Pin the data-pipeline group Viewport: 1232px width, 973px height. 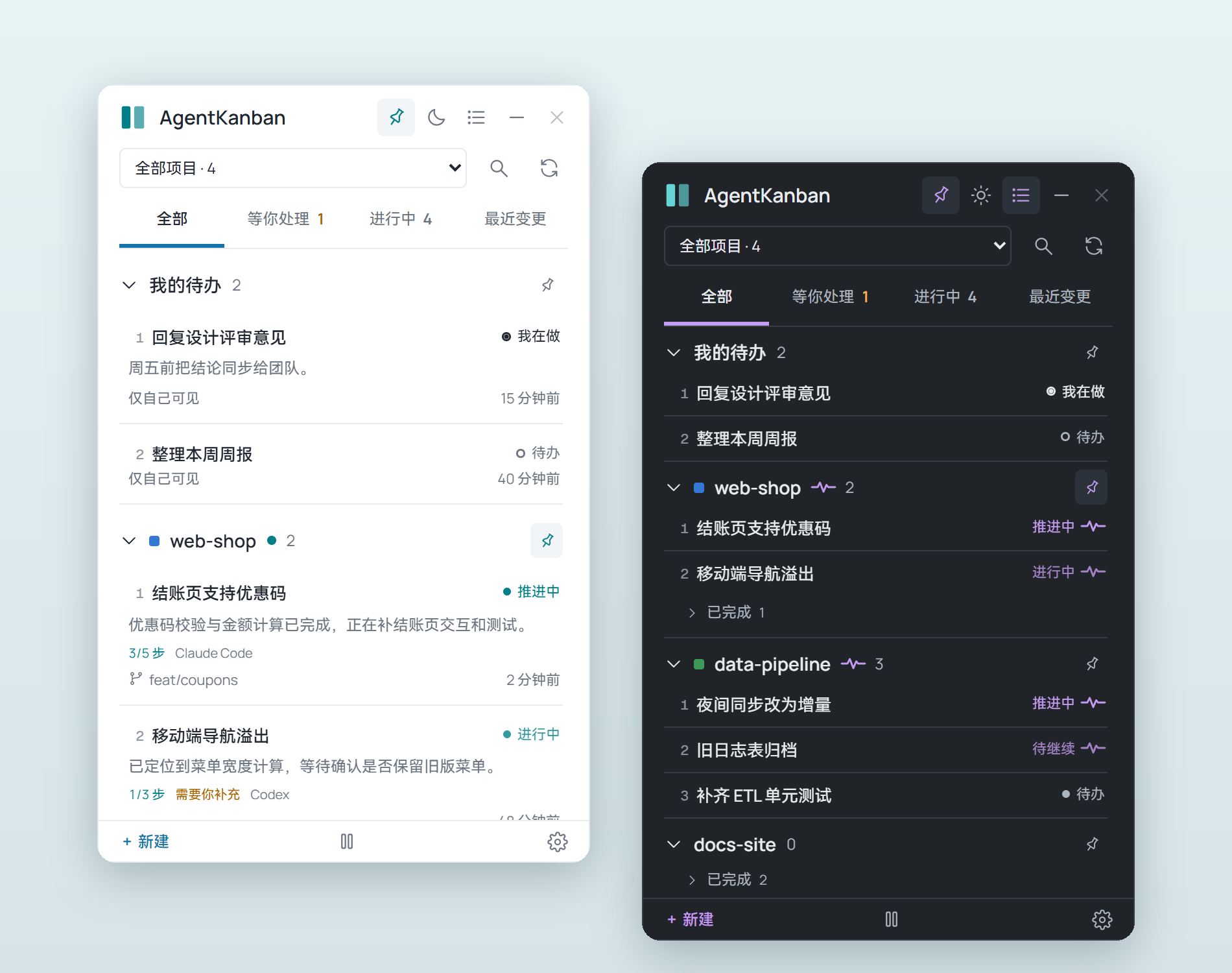pyautogui.click(x=1092, y=664)
